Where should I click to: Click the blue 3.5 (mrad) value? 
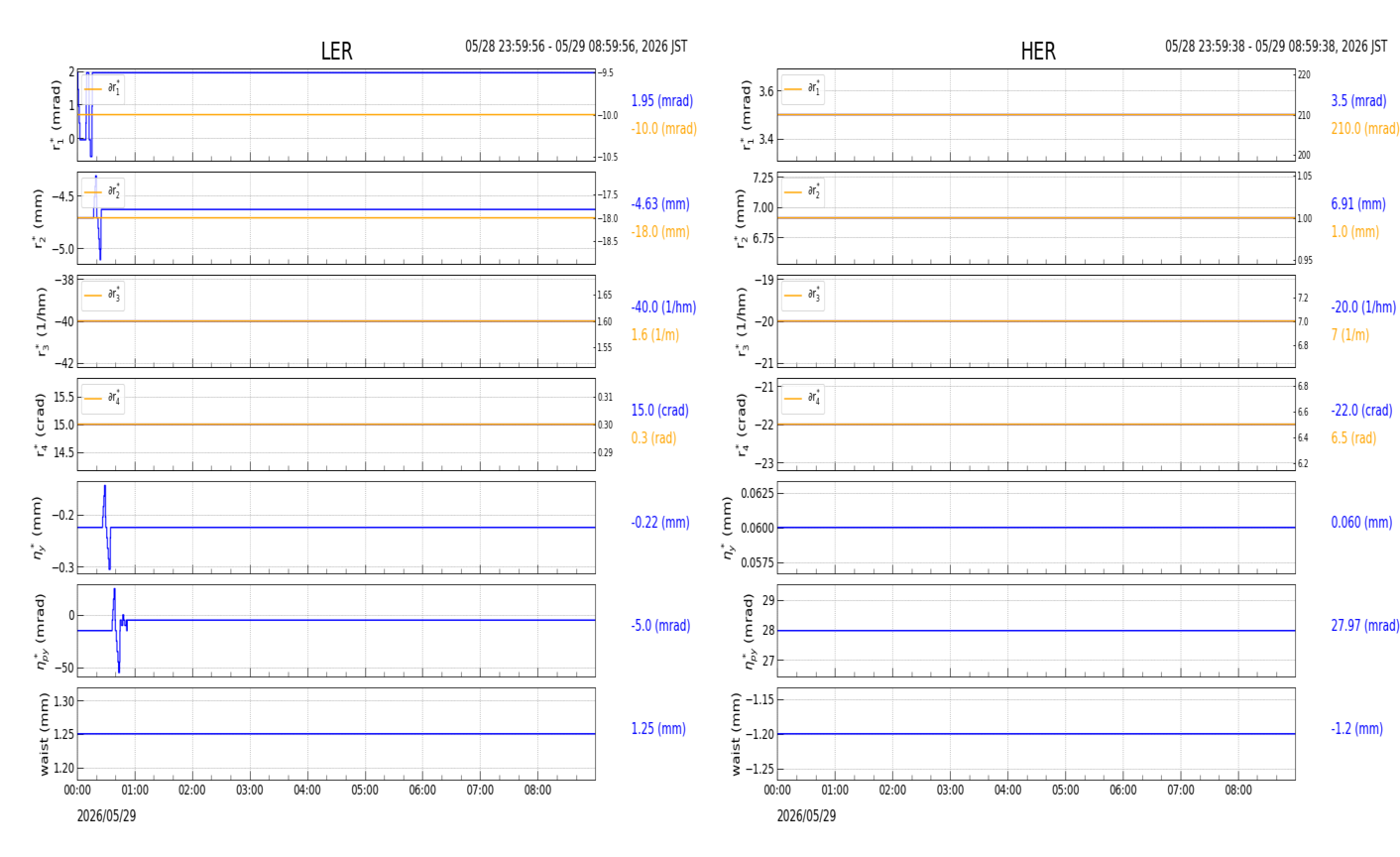[1359, 101]
